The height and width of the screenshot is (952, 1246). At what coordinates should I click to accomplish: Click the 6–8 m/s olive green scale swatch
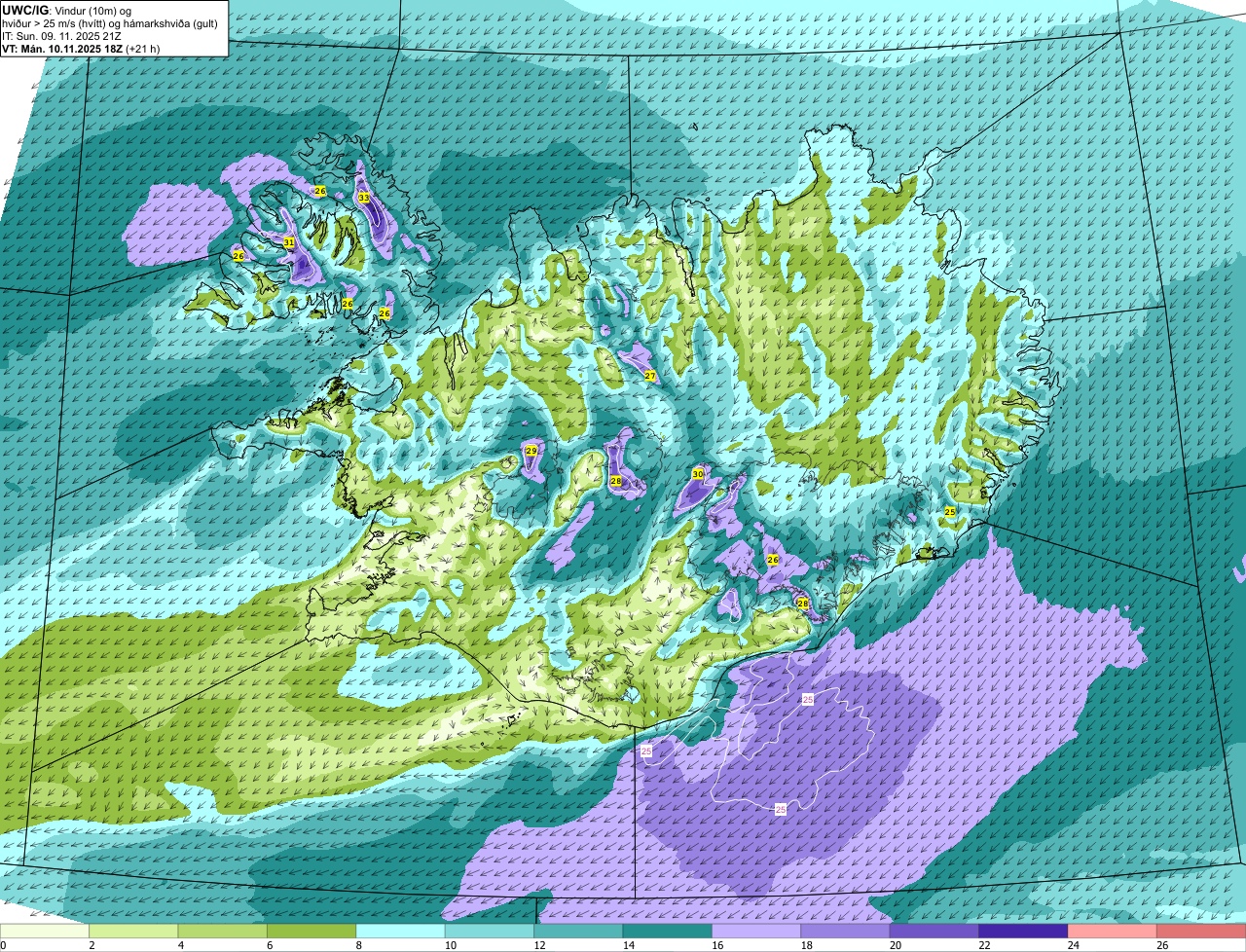pyautogui.click(x=311, y=932)
